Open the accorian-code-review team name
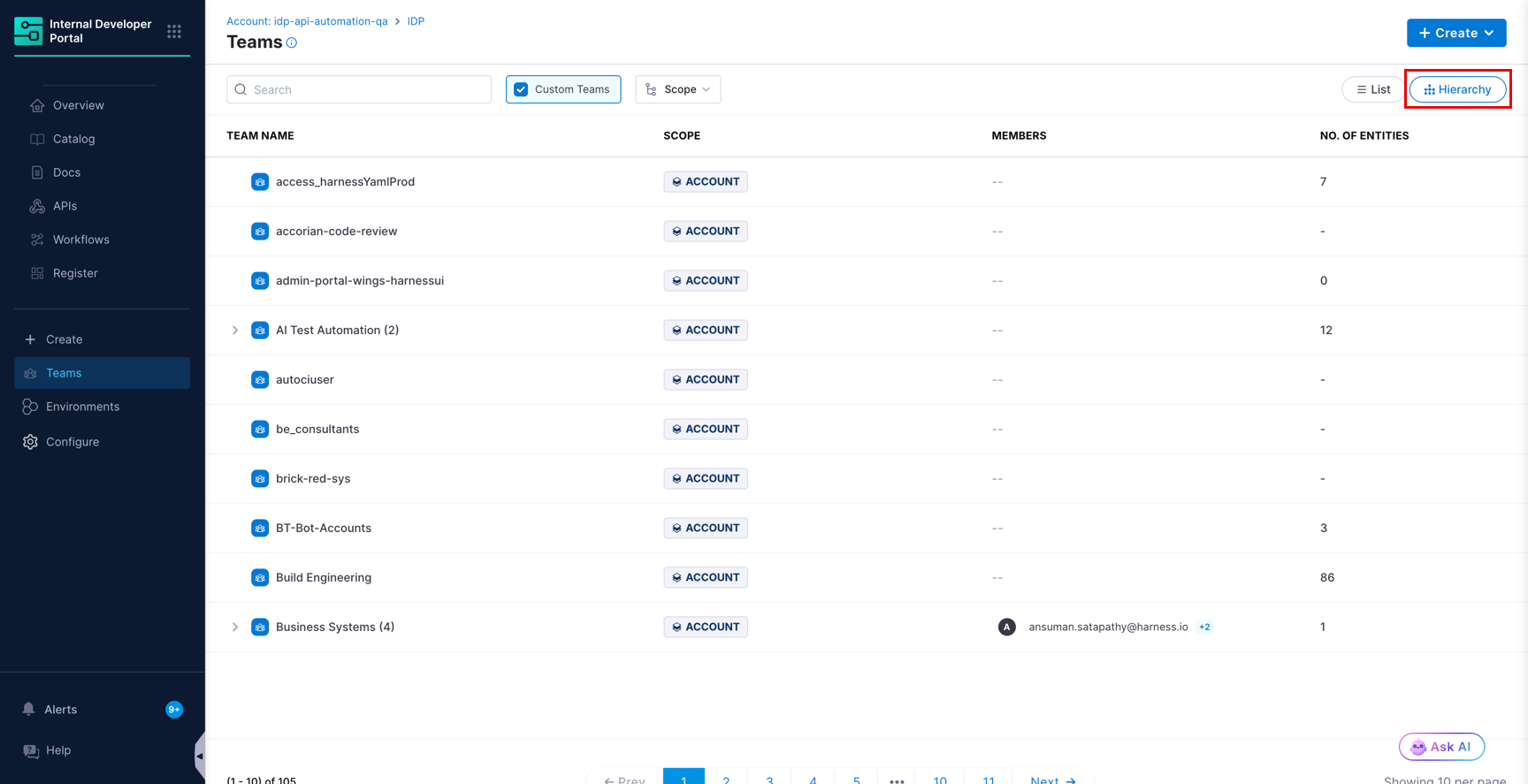The image size is (1528, 784). [x=336, y=232]
